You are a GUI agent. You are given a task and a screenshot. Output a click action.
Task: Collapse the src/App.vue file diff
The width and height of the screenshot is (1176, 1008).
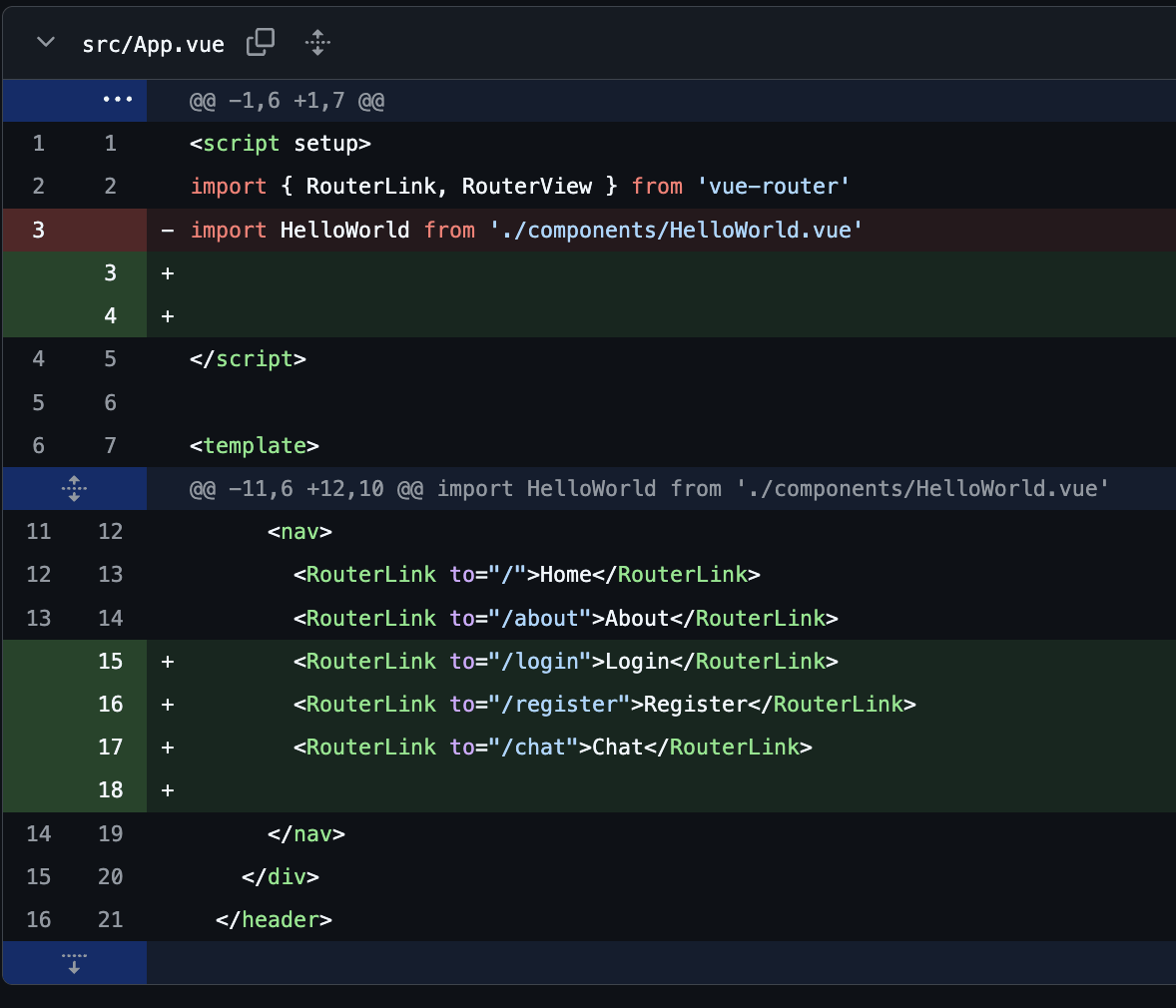46,43
